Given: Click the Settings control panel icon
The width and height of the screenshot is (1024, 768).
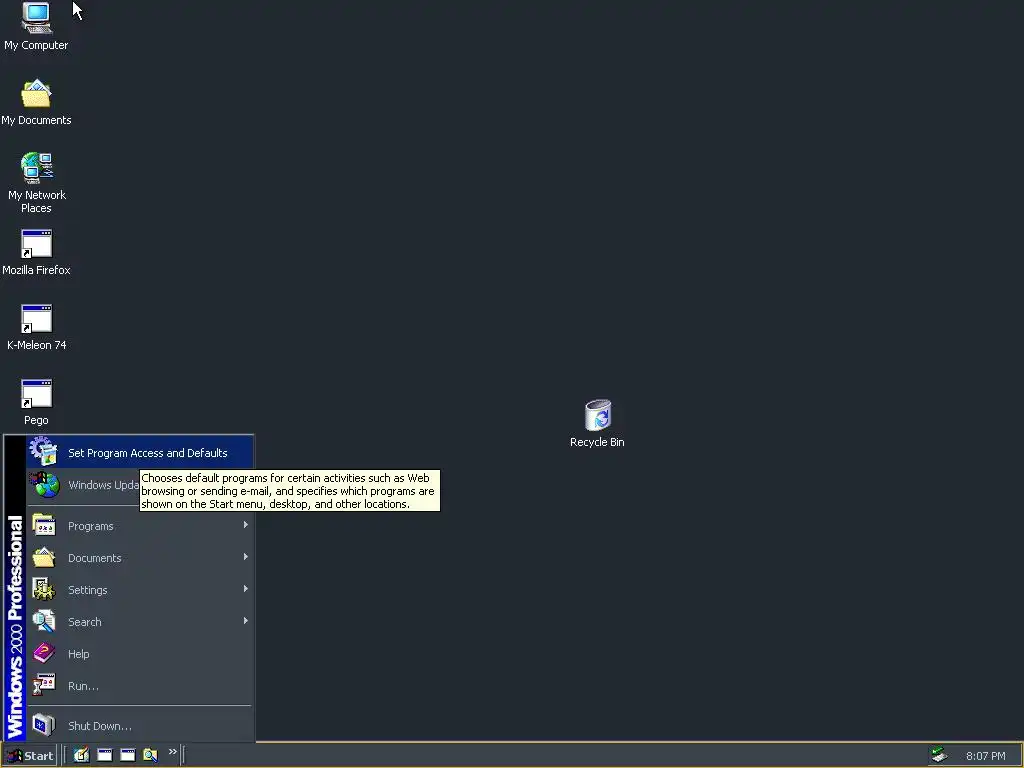Looking at the screenshot, I should pyautogui.click(x=44, y=589).
